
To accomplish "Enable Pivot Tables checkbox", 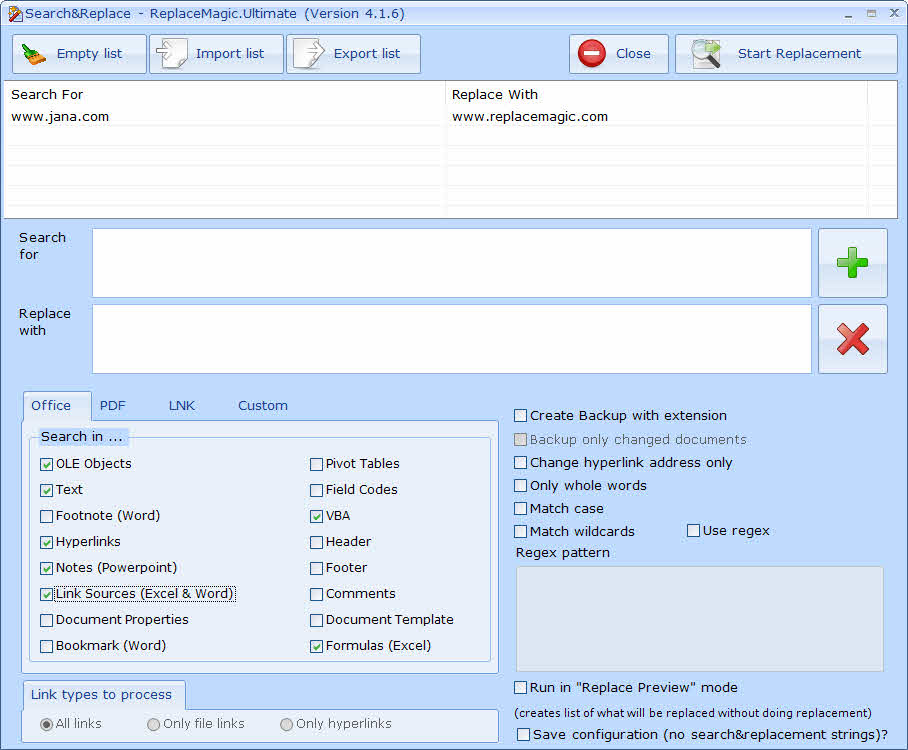I will (x=316, y=464).
